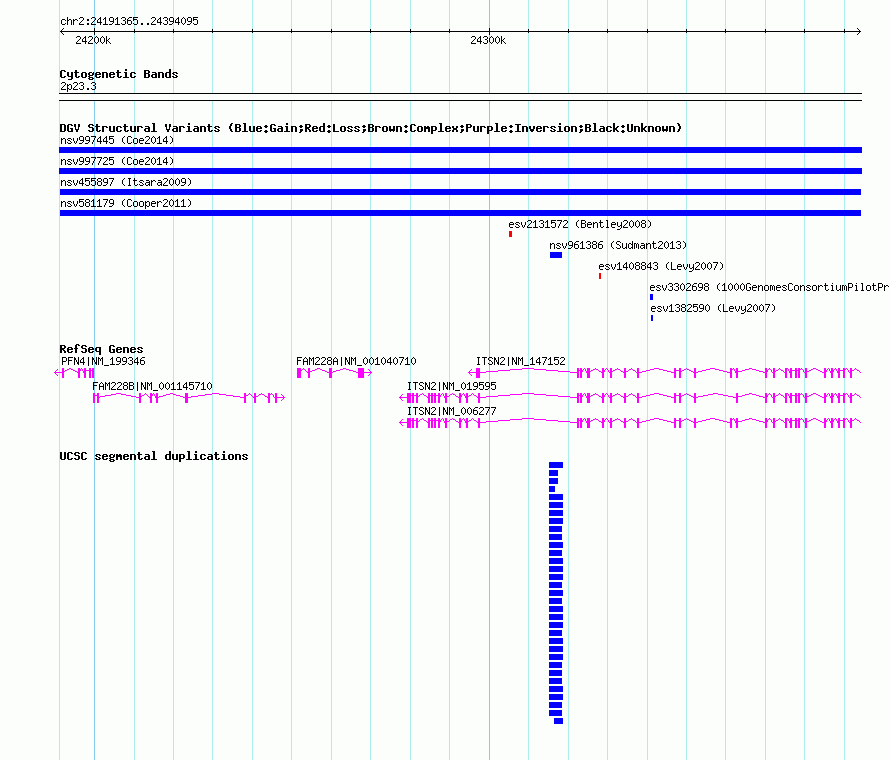Click the 2p23.3 band label

pyautogui.click(x=78, y=86)
